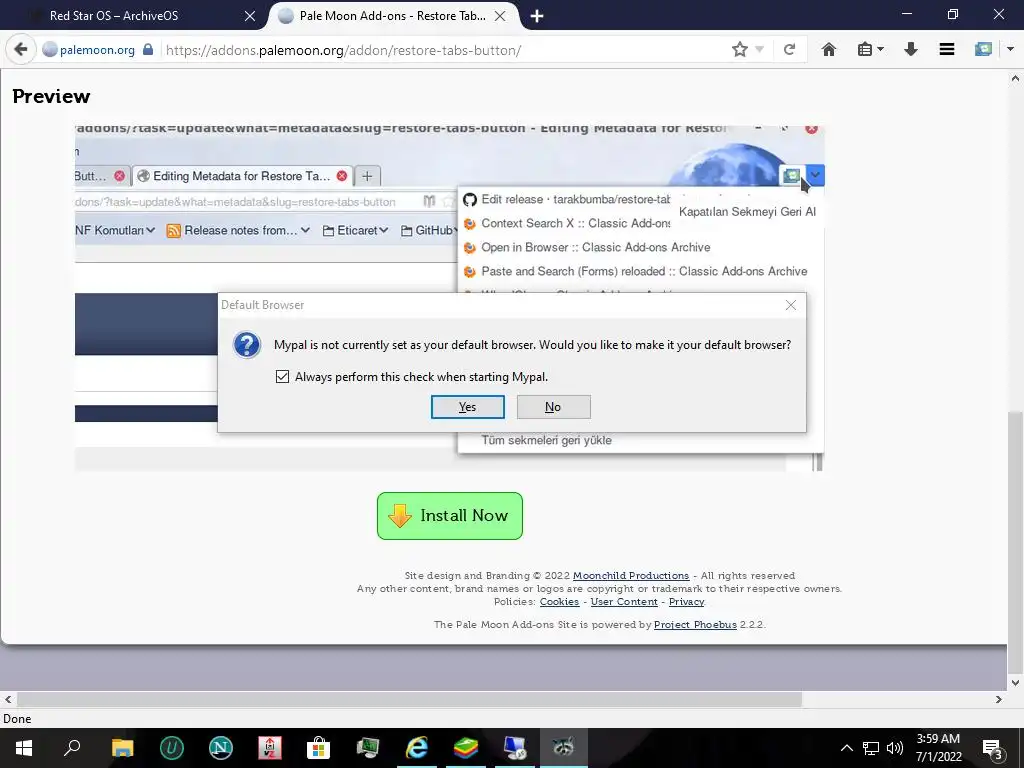This screenshot has height=768, width=1024.
Task: Click No in the Default Browser dialog
Action: (x=553, y=407)
